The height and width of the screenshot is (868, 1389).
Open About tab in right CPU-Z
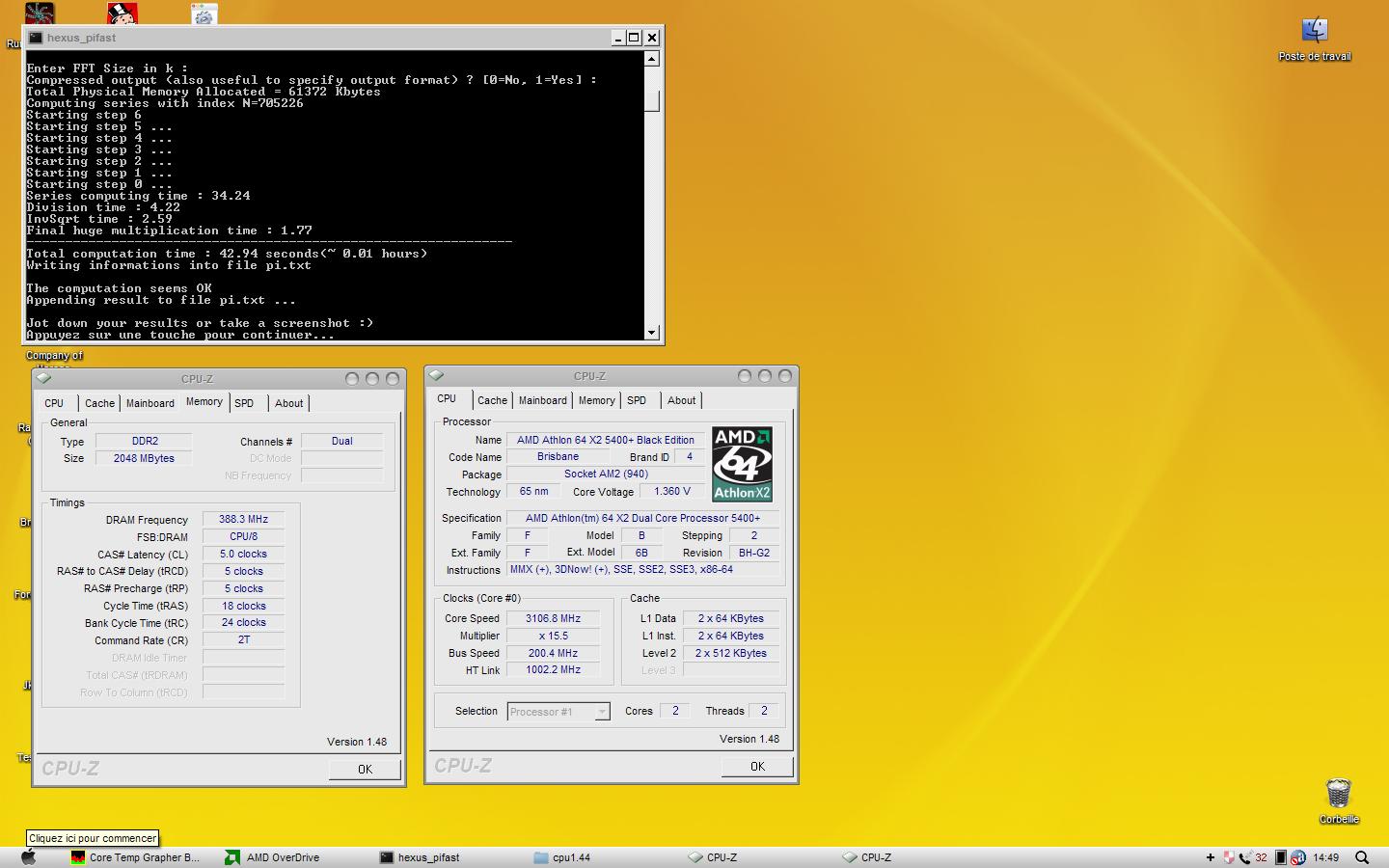click(682, 400)
